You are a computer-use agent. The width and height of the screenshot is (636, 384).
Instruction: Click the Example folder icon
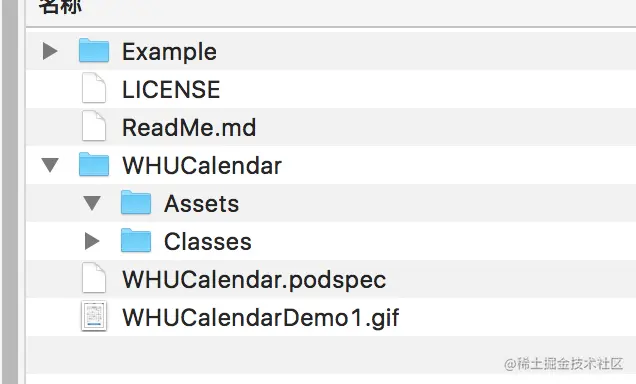click(x=94, y=50)
